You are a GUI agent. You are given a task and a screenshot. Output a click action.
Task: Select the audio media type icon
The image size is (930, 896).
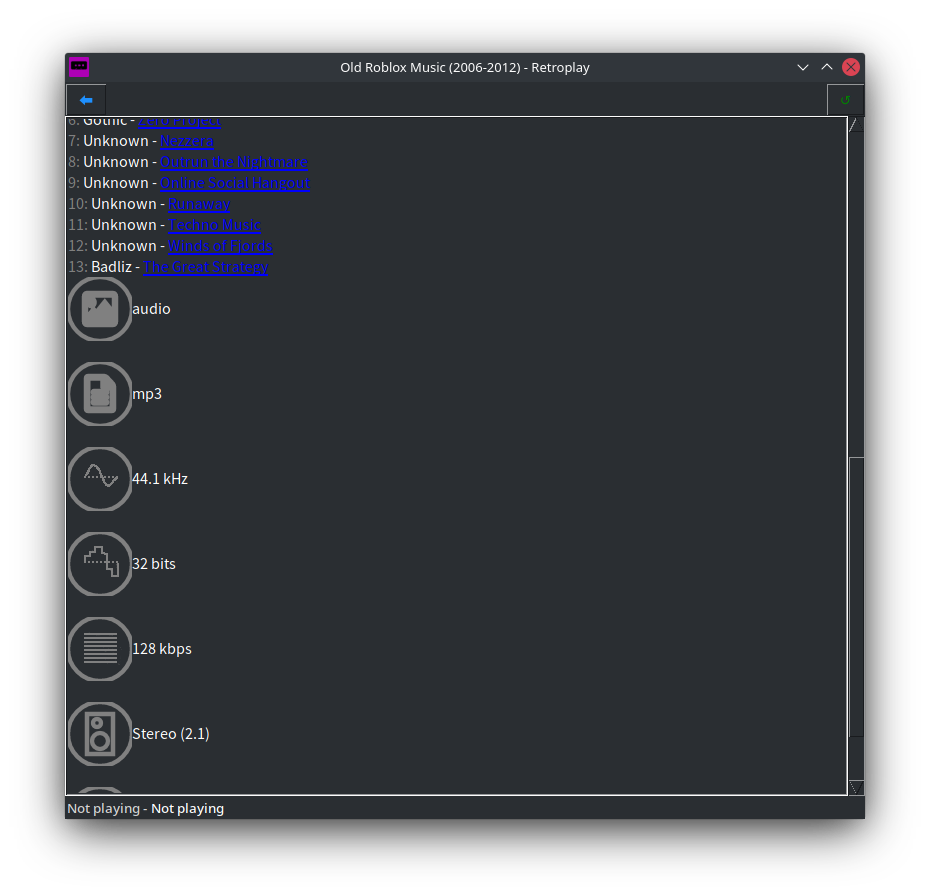(x=100, y=309)
